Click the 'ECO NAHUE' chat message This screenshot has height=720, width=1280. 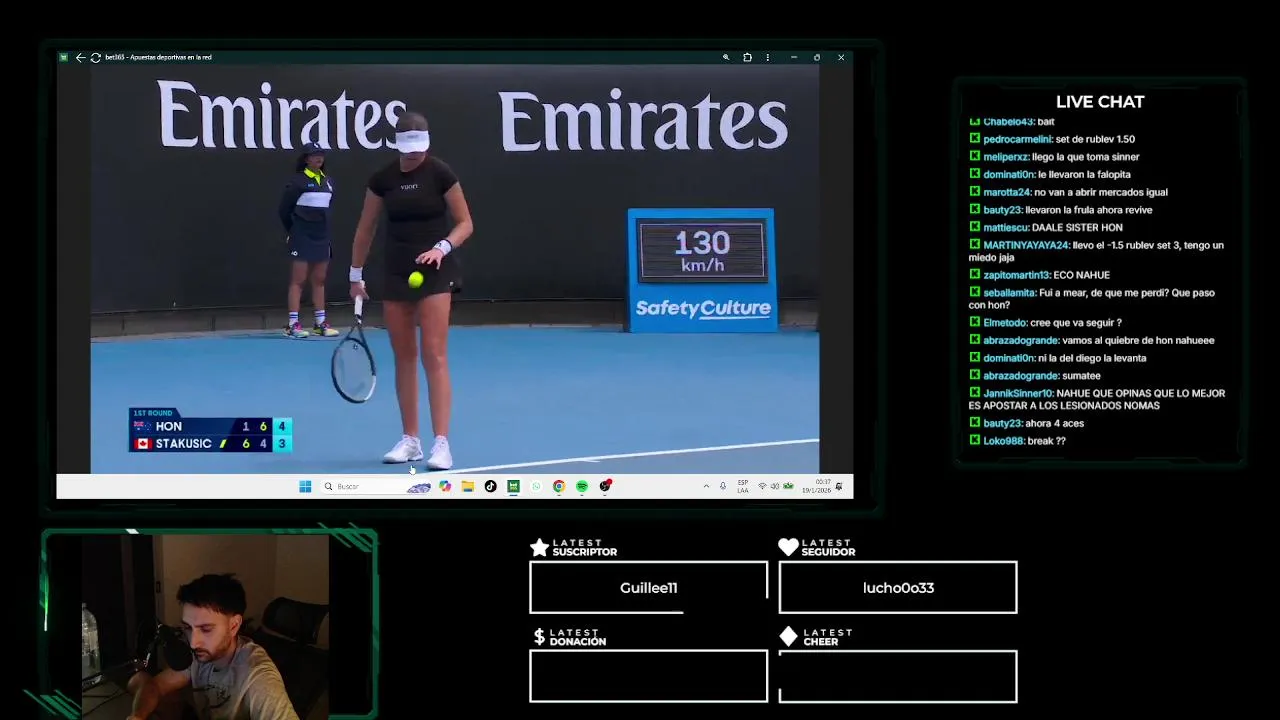pos(1082,275)
